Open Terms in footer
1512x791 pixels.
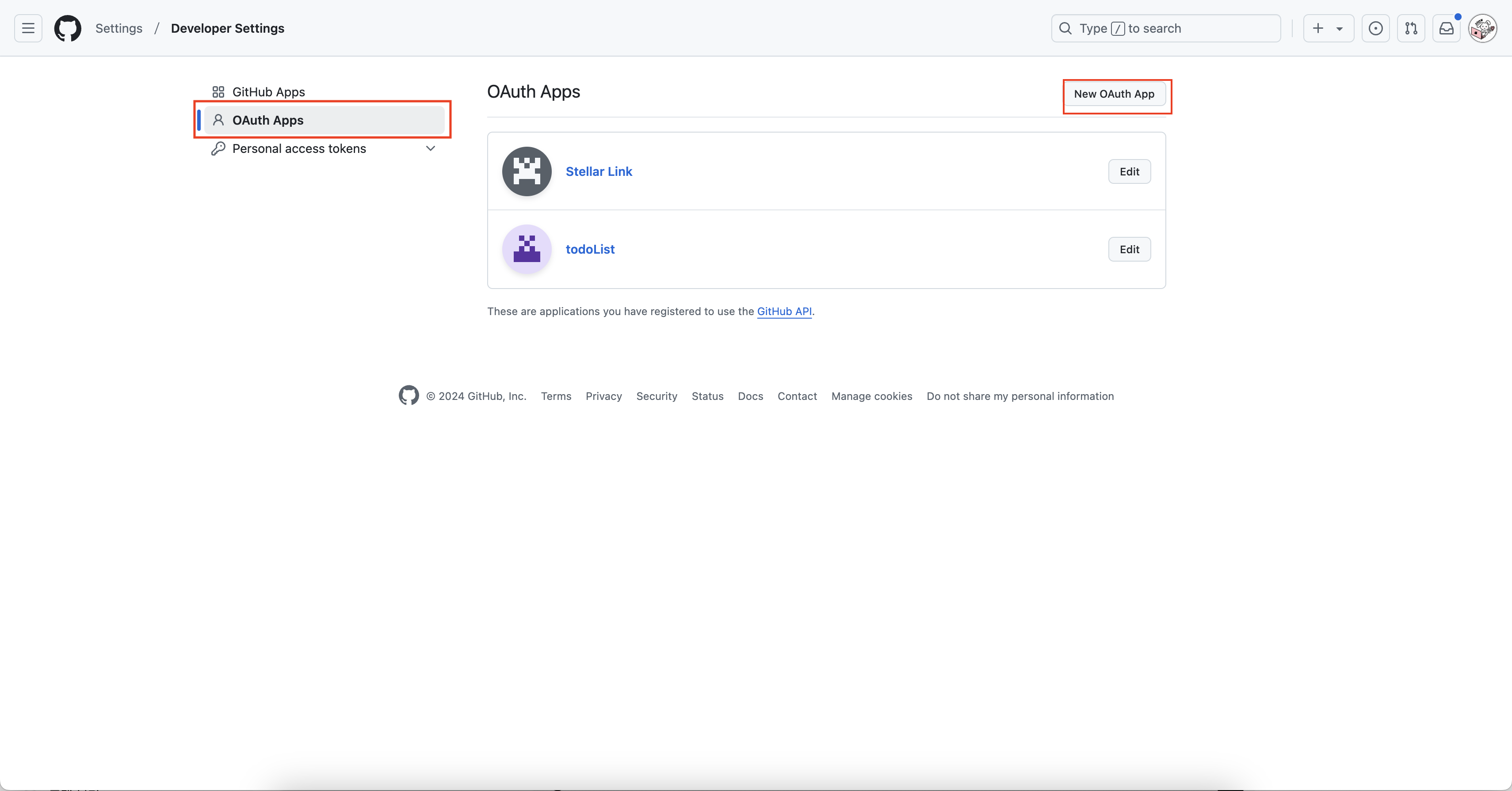[x=556, y=396]
